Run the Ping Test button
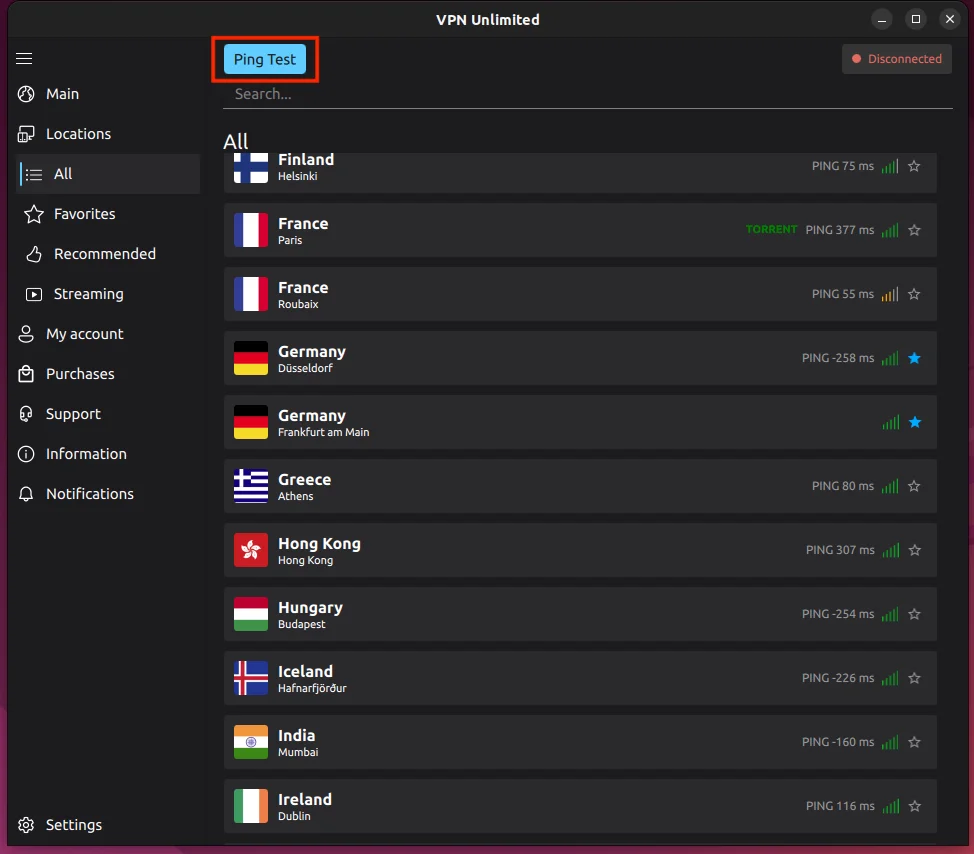 [x=265, y=59]
